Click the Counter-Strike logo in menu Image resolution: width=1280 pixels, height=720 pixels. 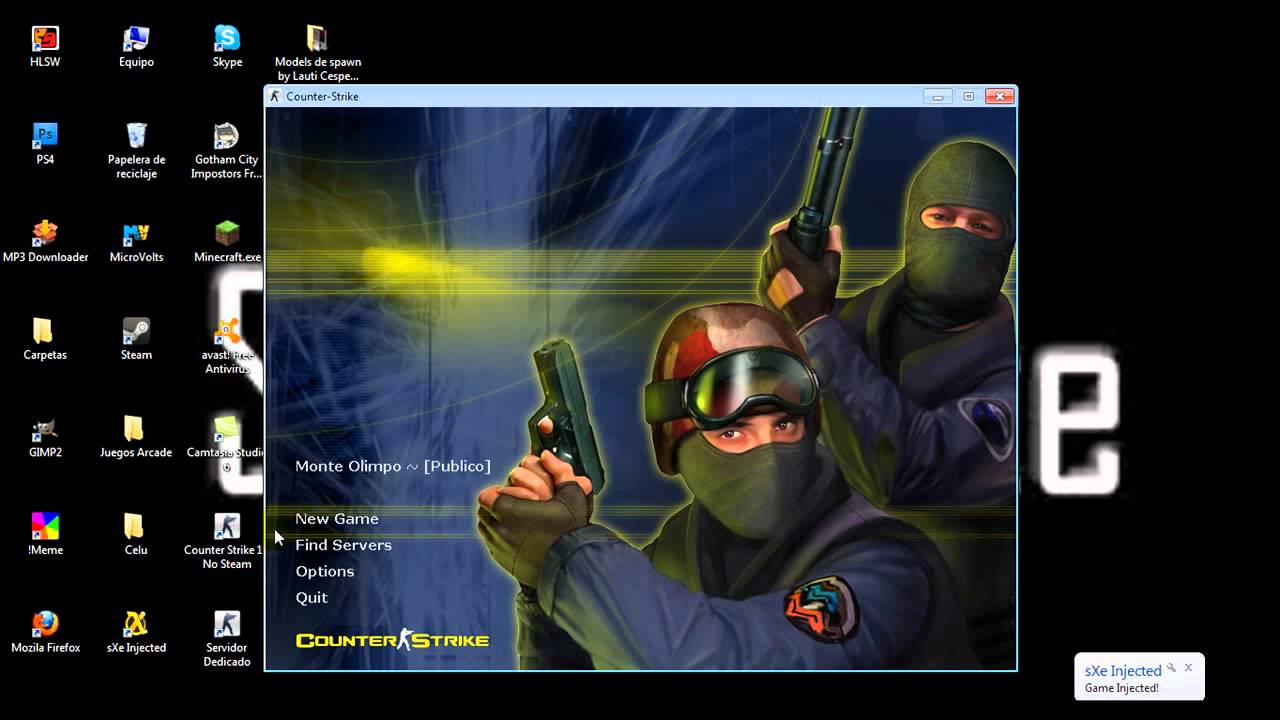[392, 640]
